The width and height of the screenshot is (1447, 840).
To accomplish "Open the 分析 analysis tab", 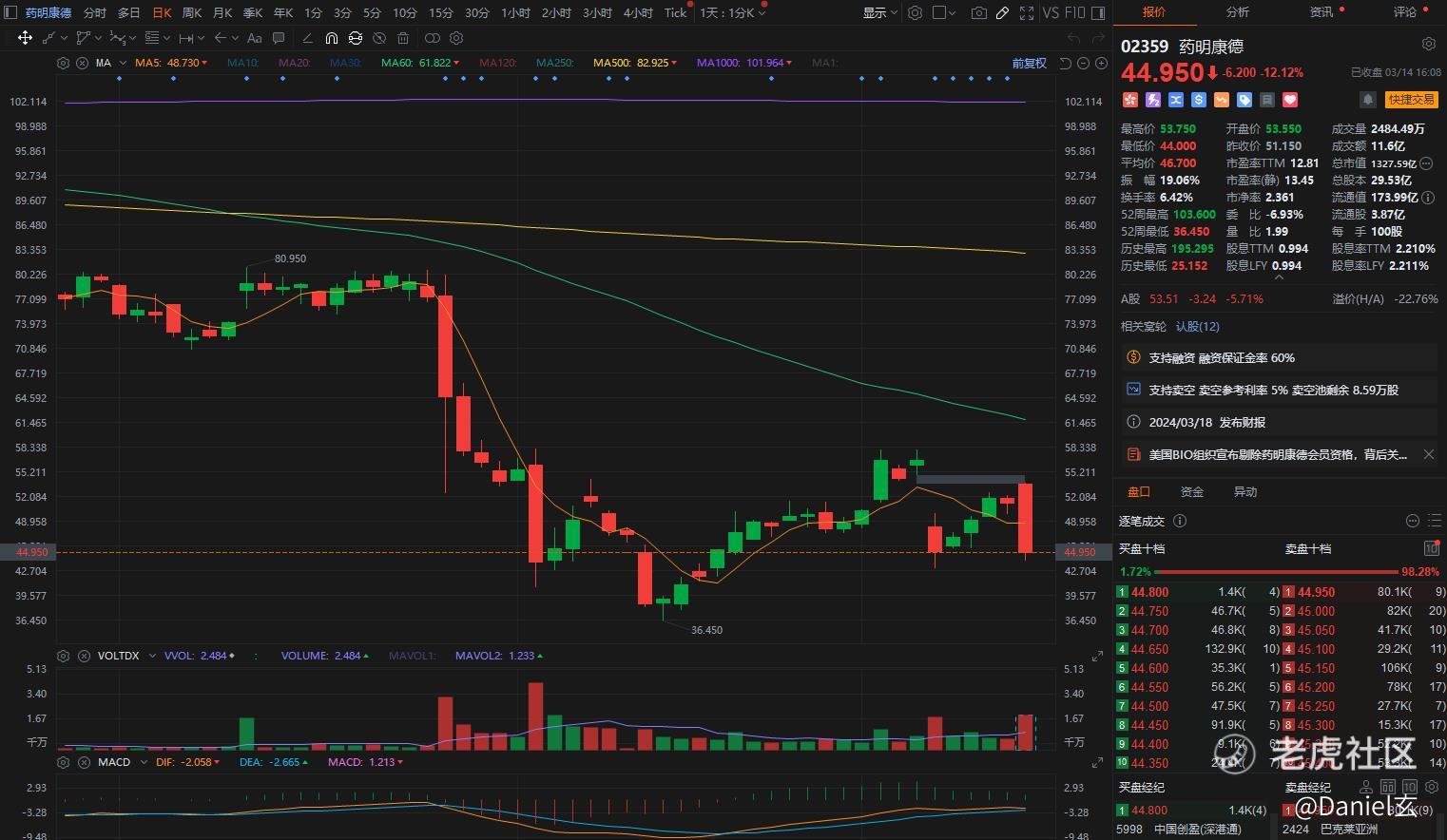I will [1238, 11].
